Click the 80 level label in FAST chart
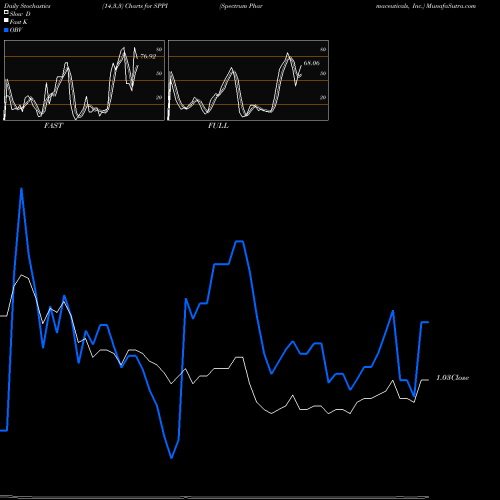 [x=159, y=49]
